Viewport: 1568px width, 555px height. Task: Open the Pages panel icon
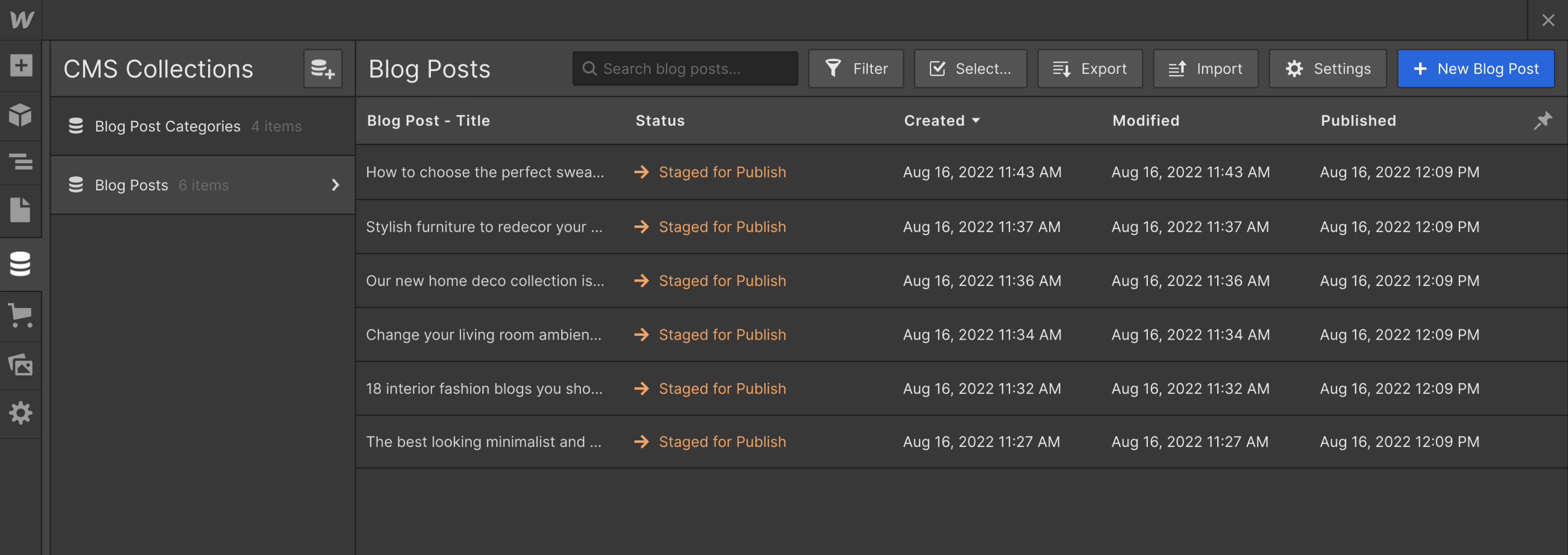[x=21, y=210]
